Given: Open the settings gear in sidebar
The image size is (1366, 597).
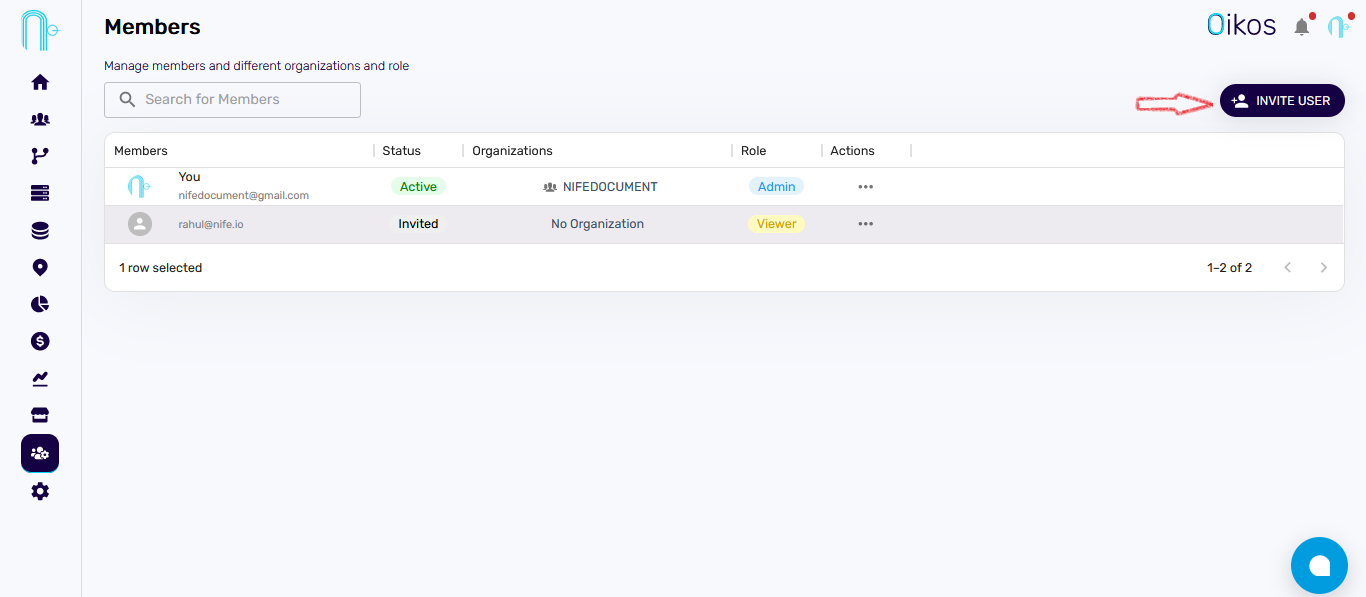Looking at the screenshot, I should point(40,491).
